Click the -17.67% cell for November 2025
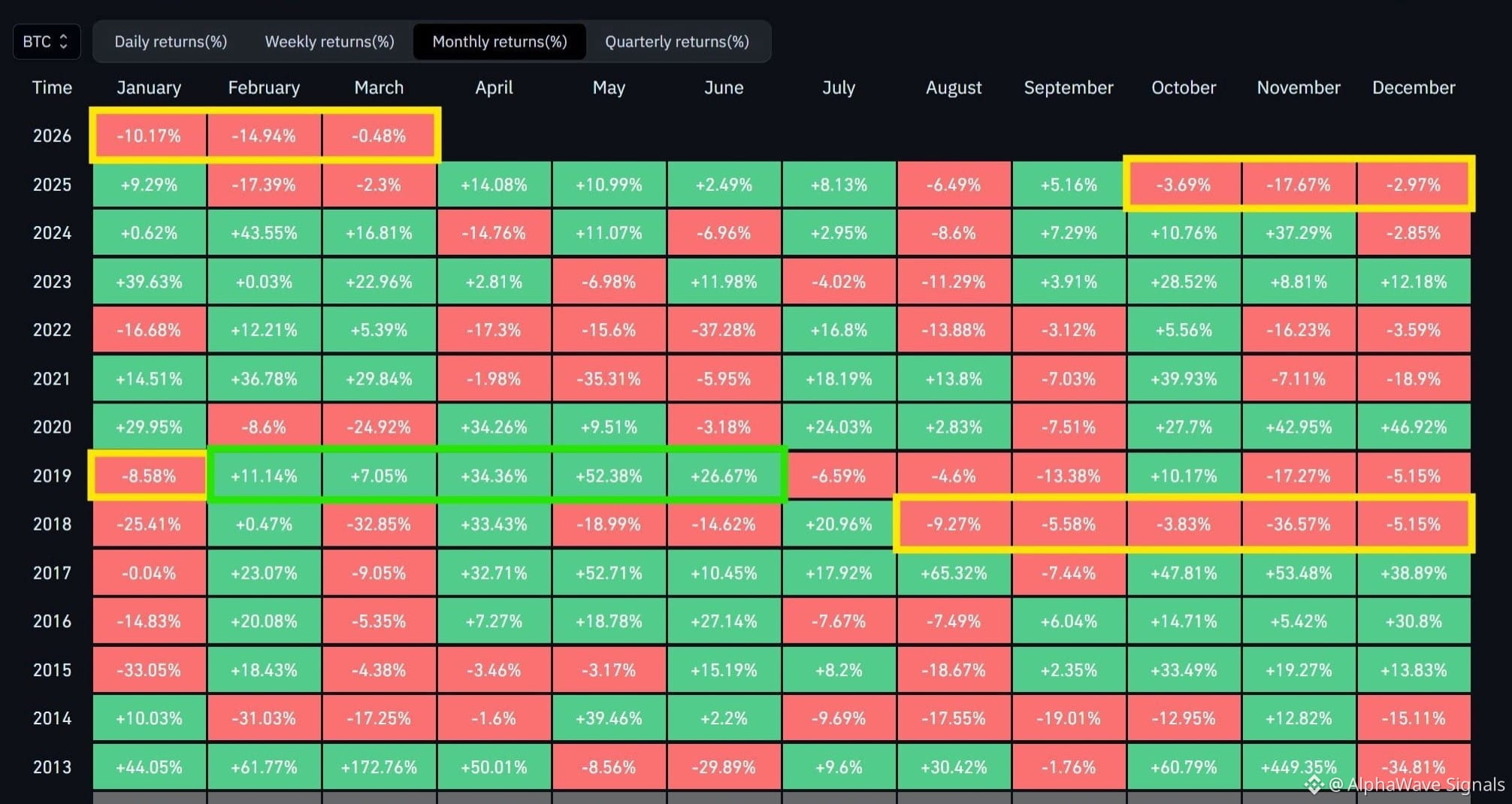This screenshot has width=1512, height=804. click(1299, 184)
